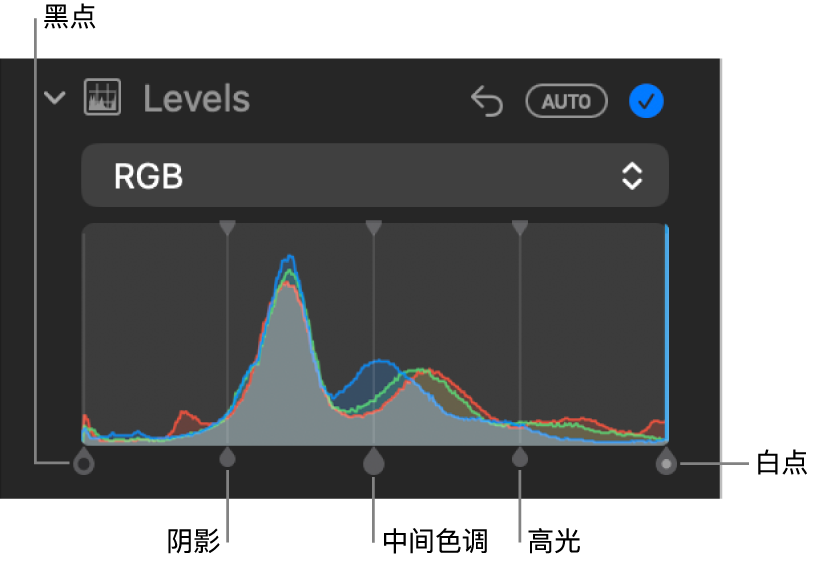Collapse the Levels section chevron
The image size is (814, 564).
55,98
